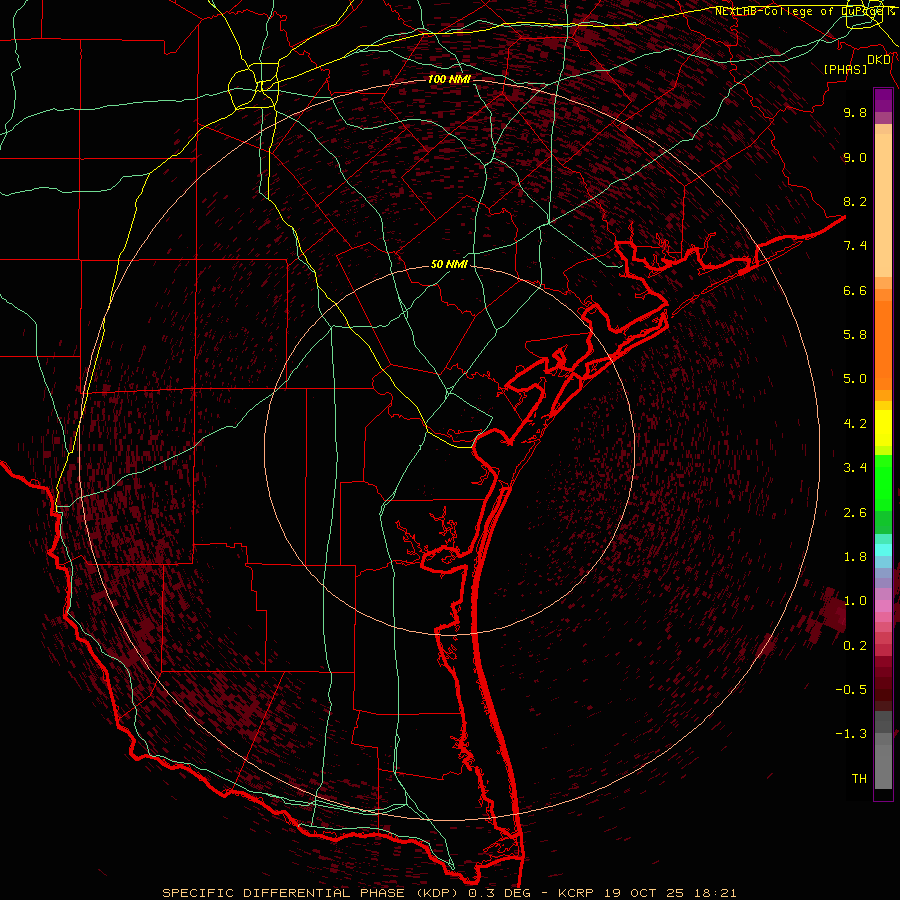Click the 8.2 value on the color scale
The width and height of the screenshot is (900, 900).
855,201
